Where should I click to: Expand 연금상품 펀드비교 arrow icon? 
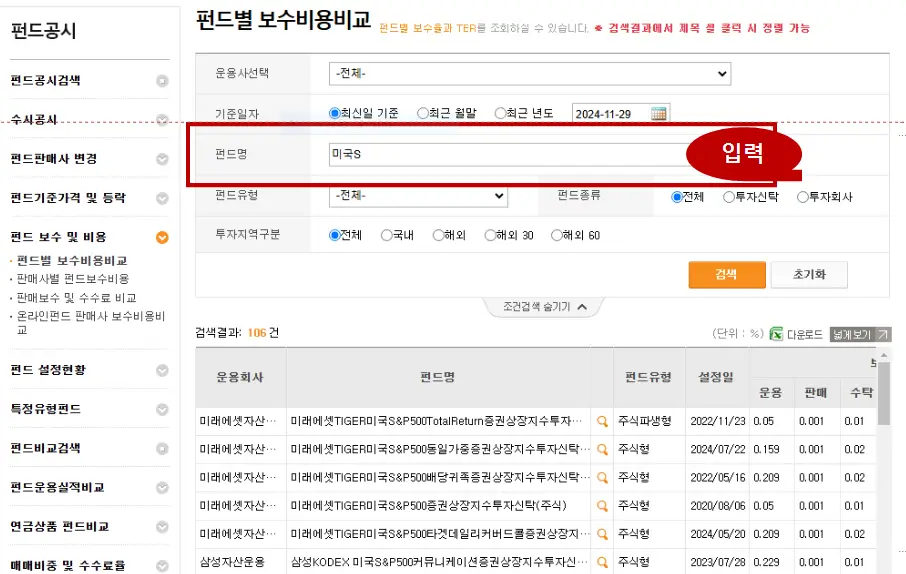pos(162,527)
